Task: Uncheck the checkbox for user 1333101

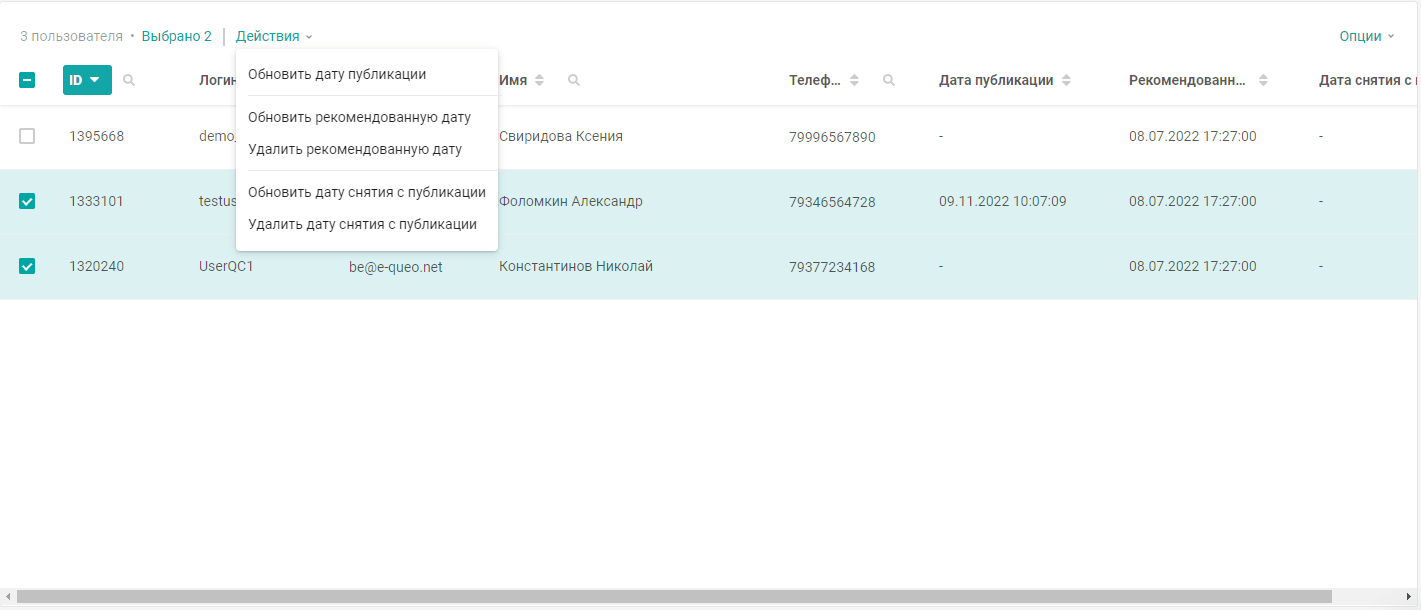Action: 27,201
